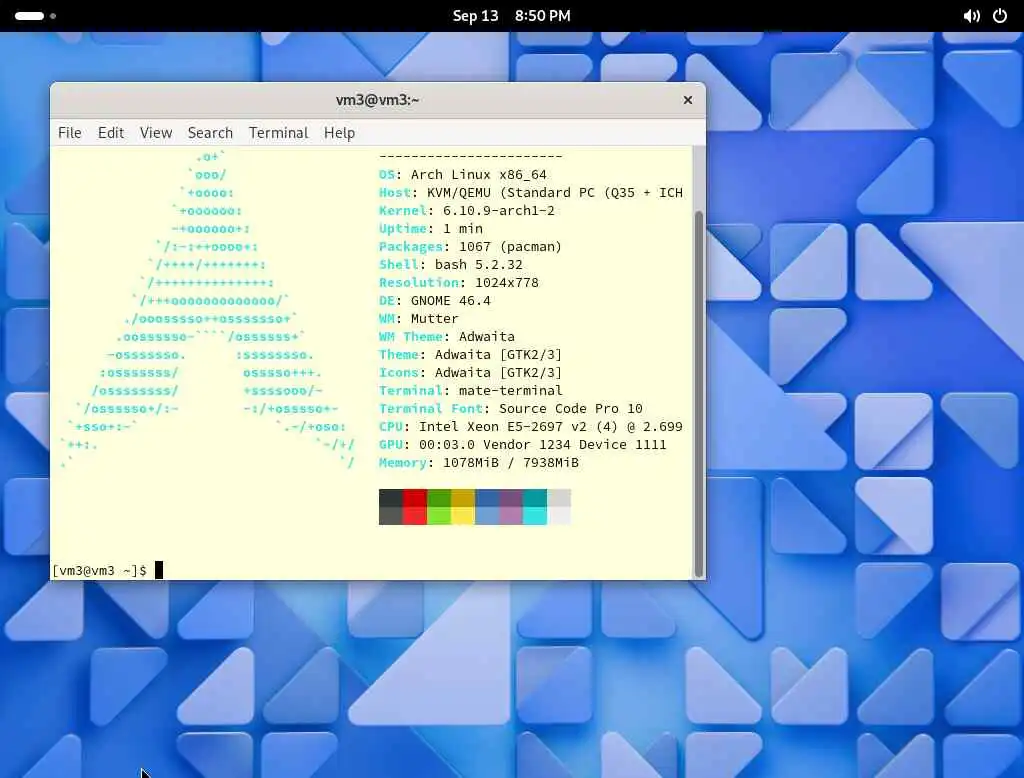Open the View menu
1024x778 pixels.
[x=155, y=133]
